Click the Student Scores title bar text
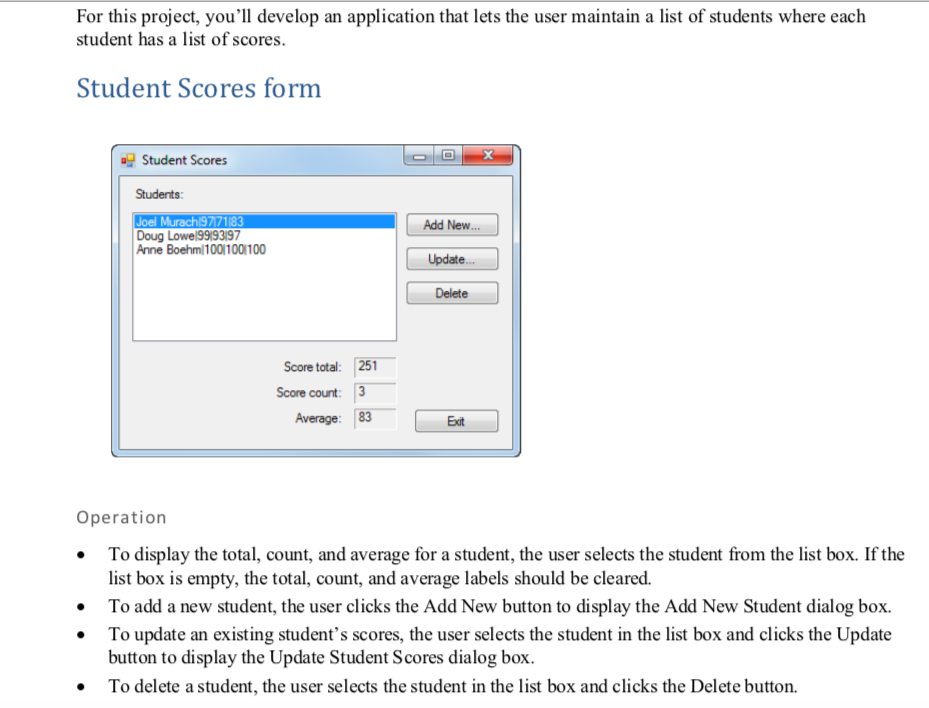 (183, 159)
